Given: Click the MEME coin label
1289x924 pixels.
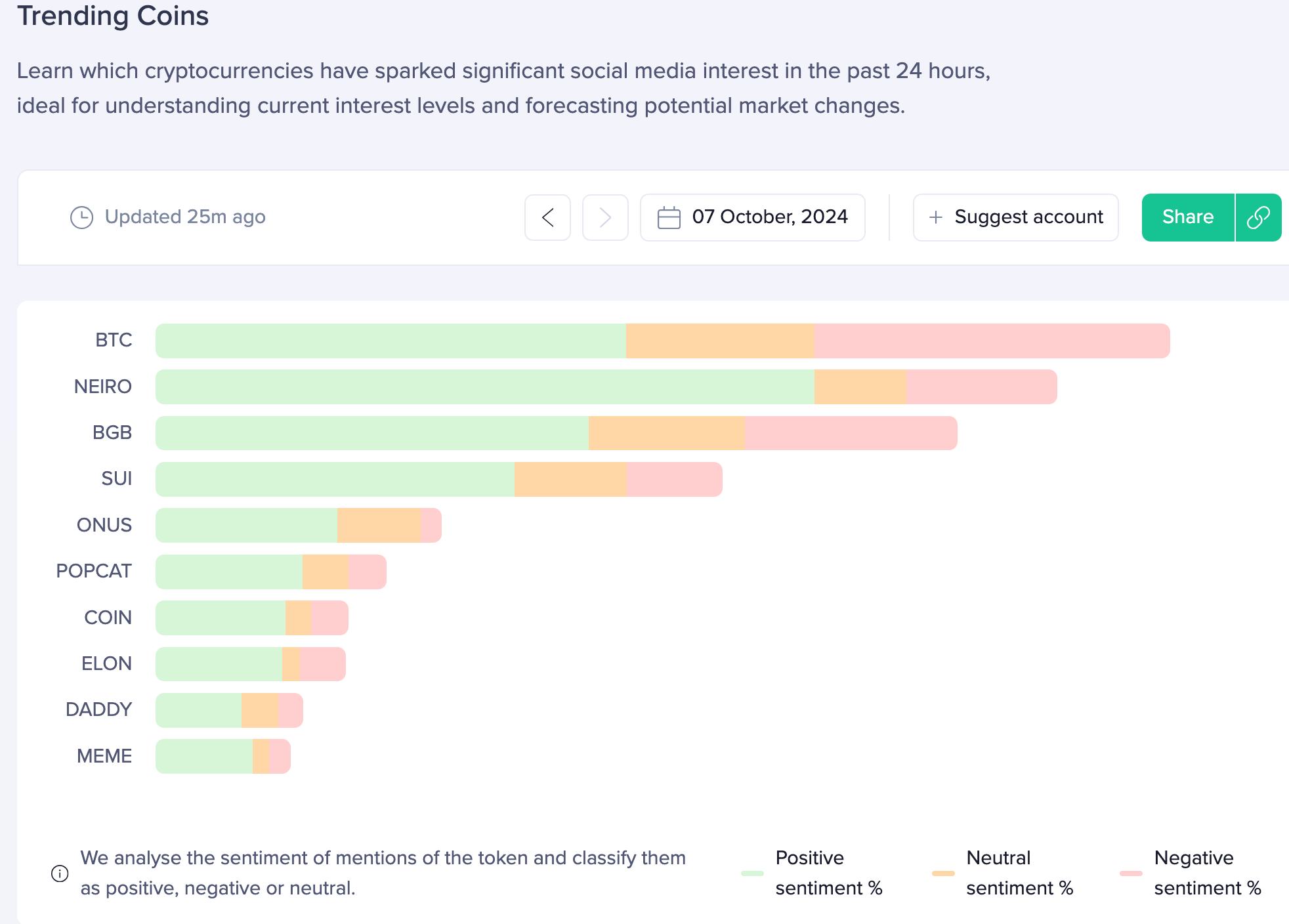Looking at the screenshot, I should click(x=104, y=756).
